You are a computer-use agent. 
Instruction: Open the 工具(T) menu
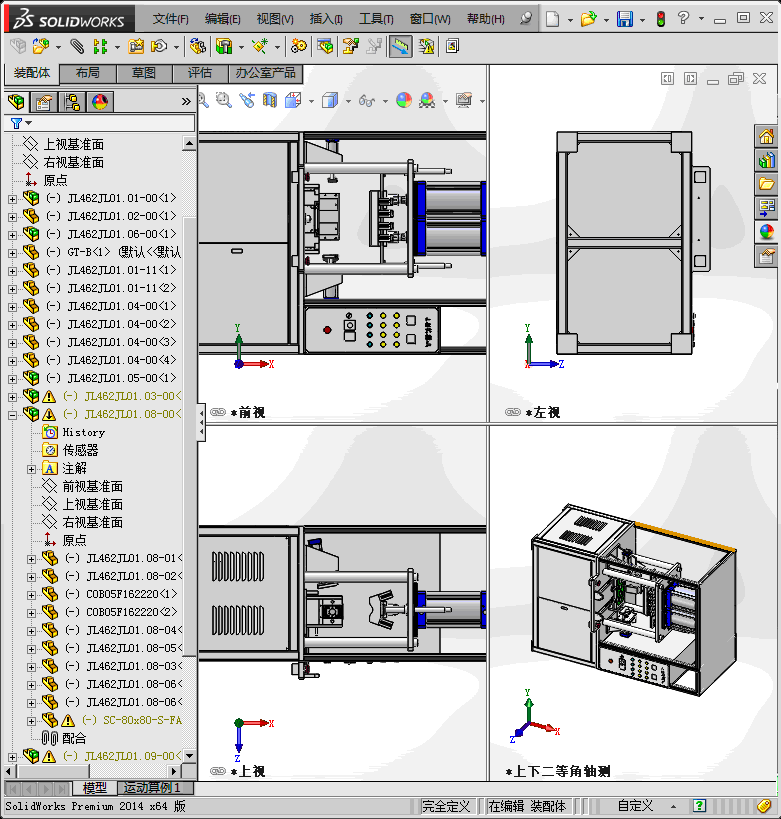(x=376, y=19)
